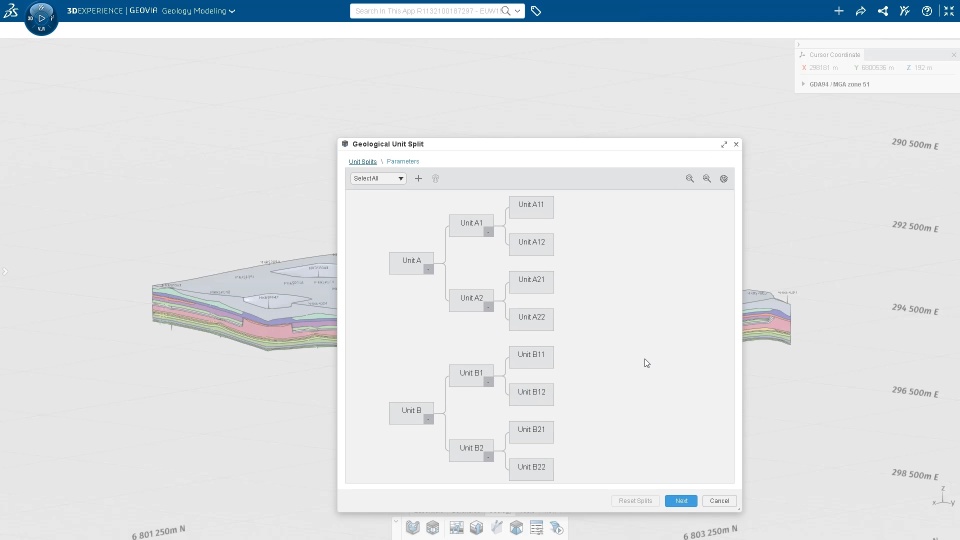Click the drillholes icon in bottom bar
This screenshot has height=540, width=960.
pos(497,527)
